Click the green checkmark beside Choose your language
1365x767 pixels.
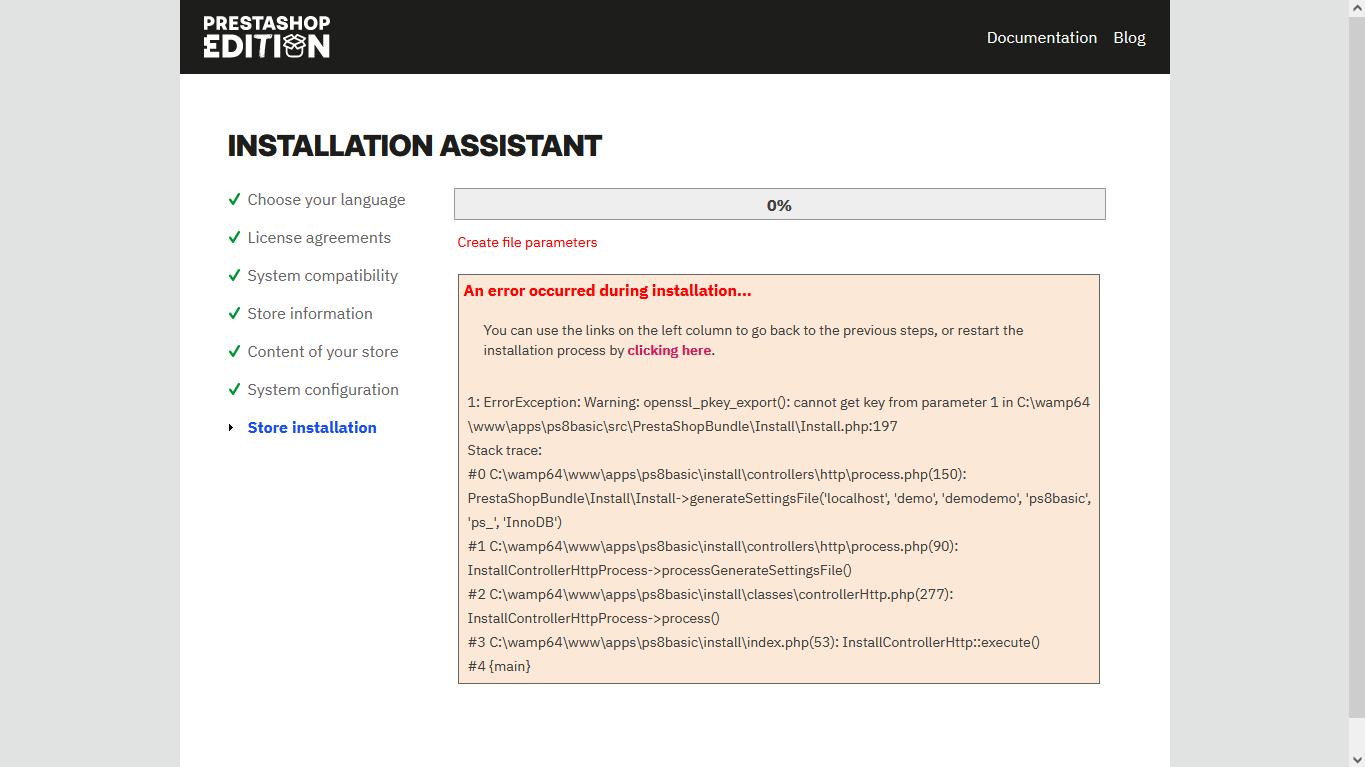pos(234,199)
